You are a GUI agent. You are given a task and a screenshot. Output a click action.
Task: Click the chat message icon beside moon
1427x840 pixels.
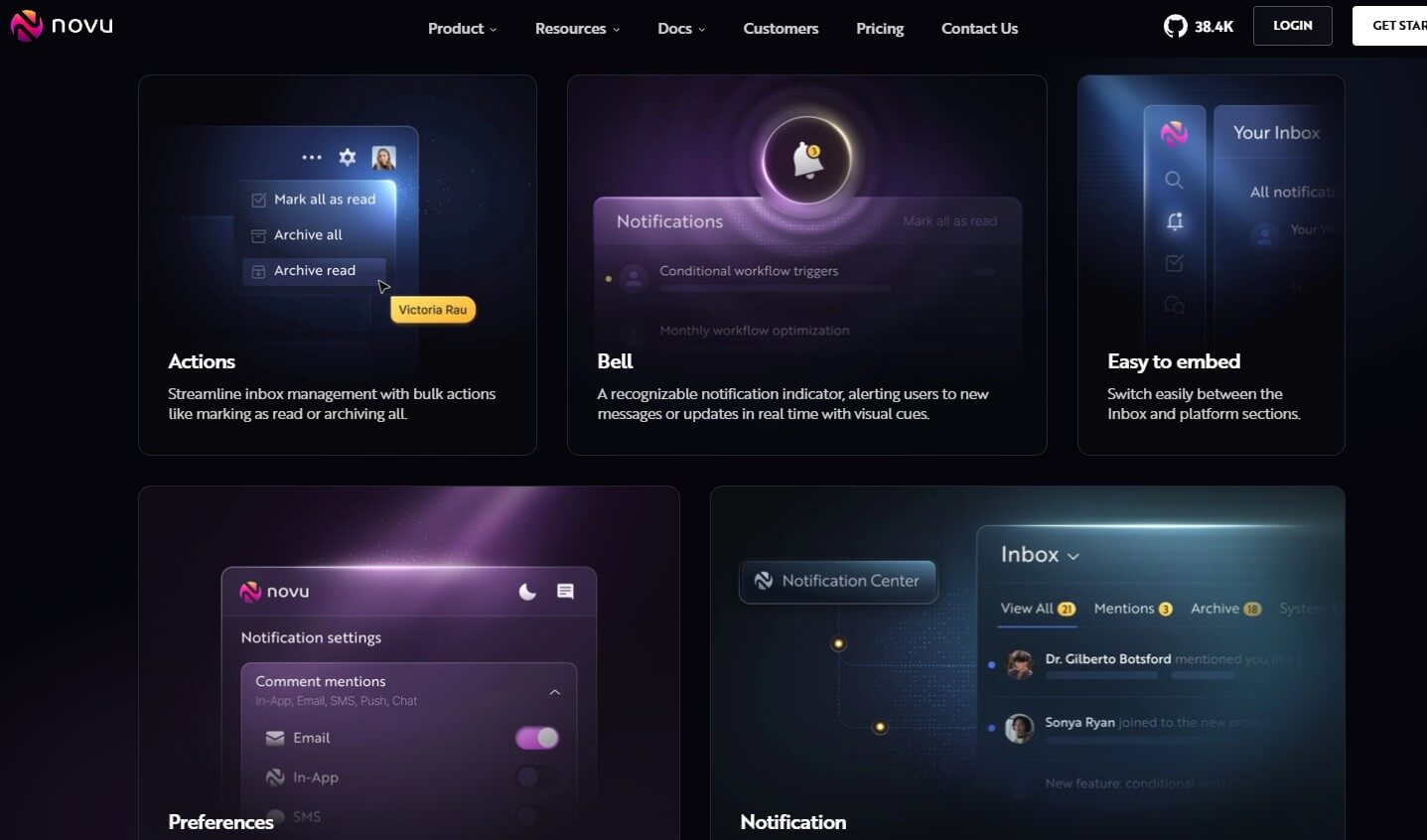[565, 592]
